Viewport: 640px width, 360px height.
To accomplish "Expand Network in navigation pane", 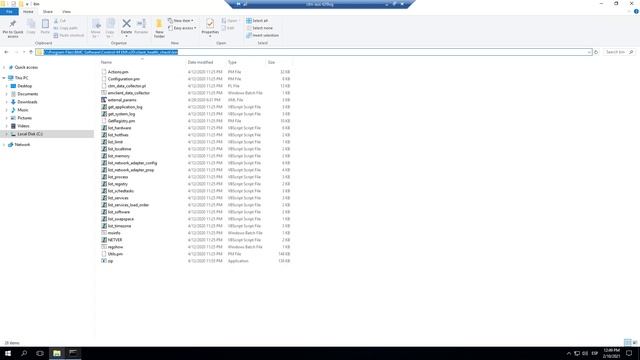I will point(4,145).
